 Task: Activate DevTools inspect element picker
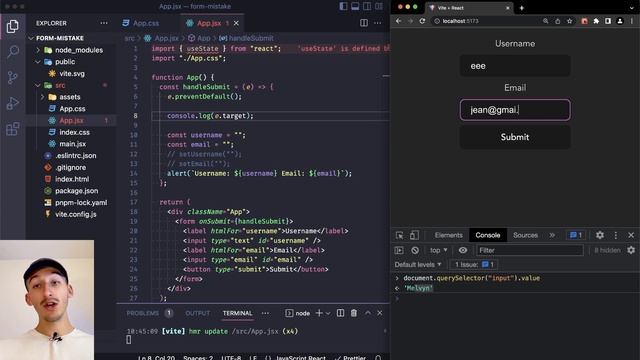tap(400, 235)
